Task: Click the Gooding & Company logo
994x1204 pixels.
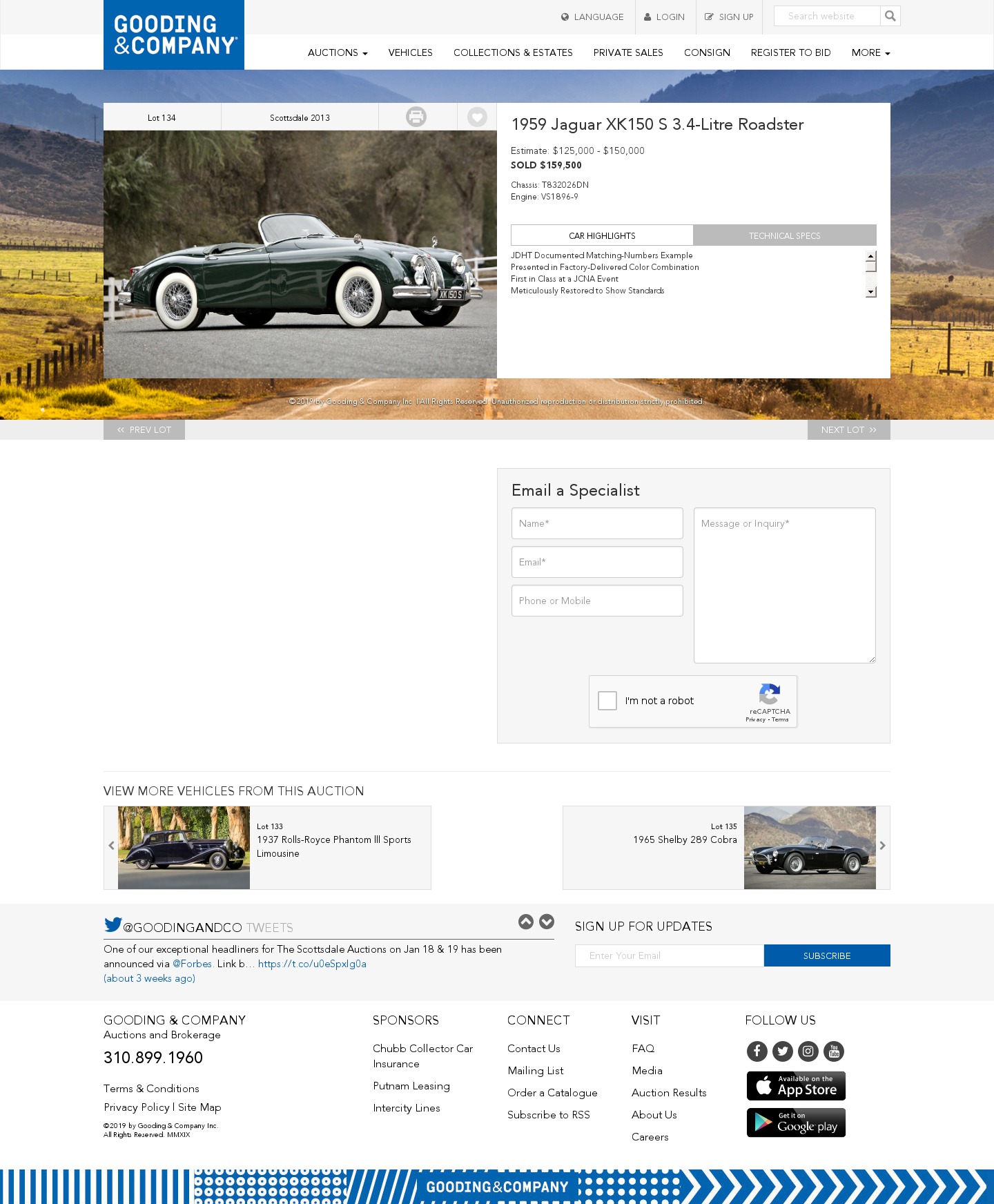Action: [174, 35]
